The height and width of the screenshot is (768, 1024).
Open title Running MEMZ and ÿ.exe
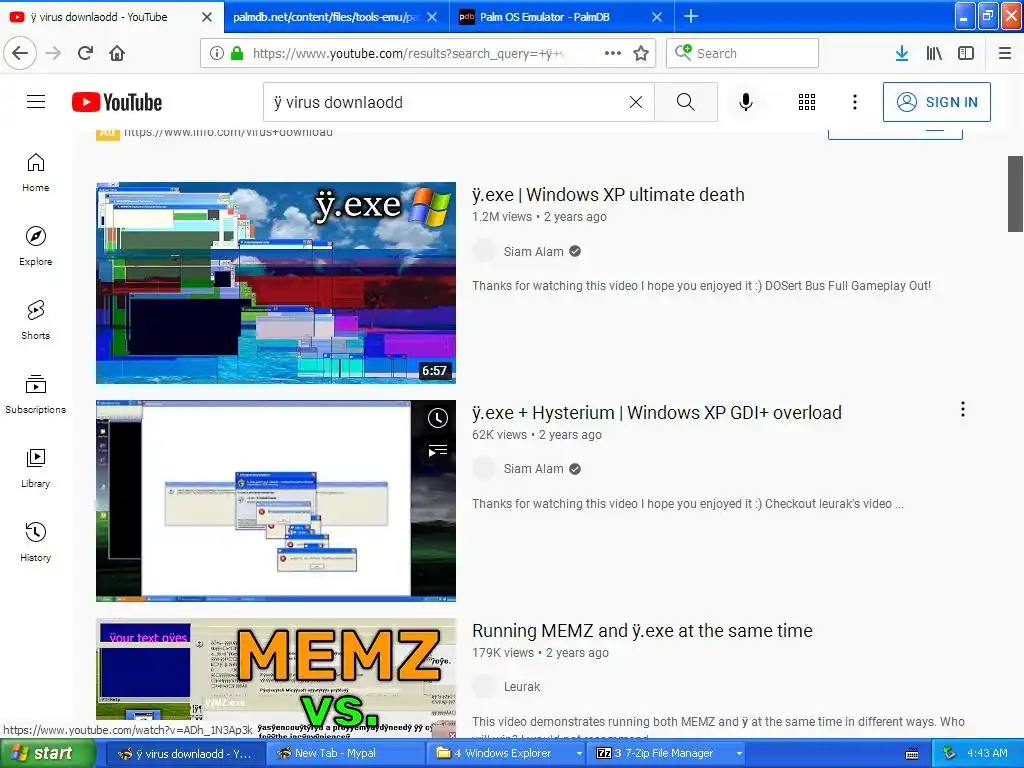click(642, 631)
